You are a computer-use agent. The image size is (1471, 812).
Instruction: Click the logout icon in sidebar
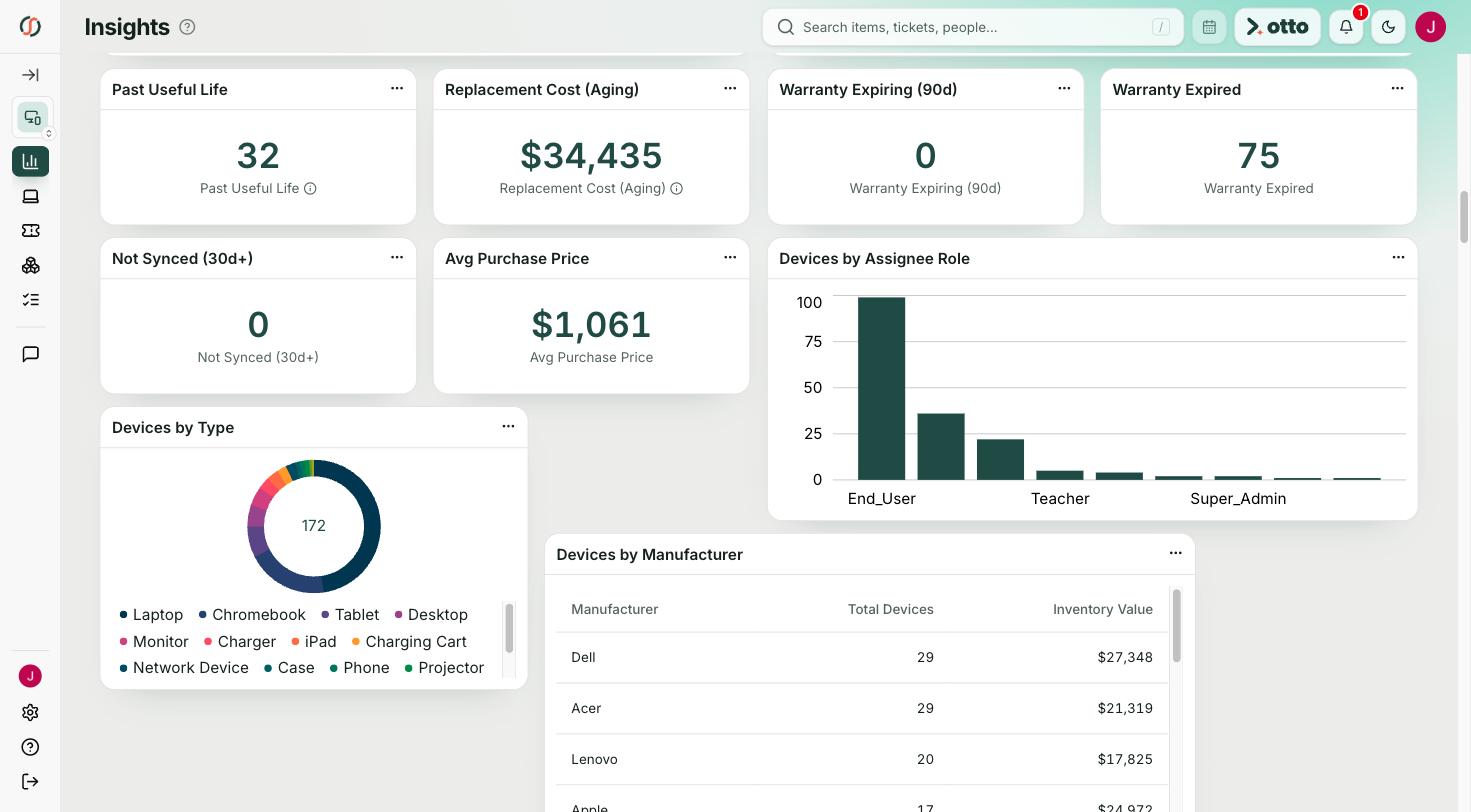tap(30, 782)
